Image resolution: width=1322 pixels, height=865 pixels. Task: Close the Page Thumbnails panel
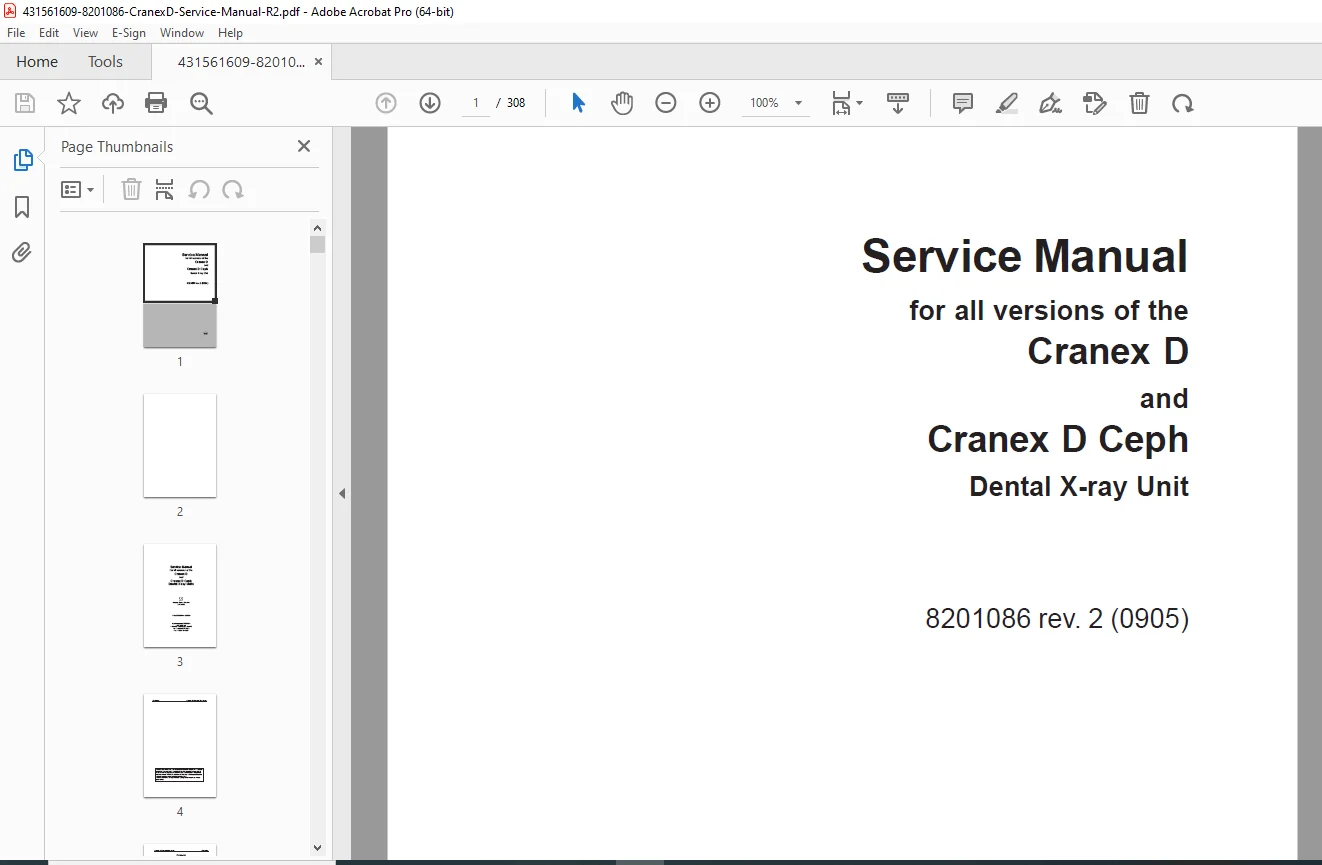click(x=304, y=146)
